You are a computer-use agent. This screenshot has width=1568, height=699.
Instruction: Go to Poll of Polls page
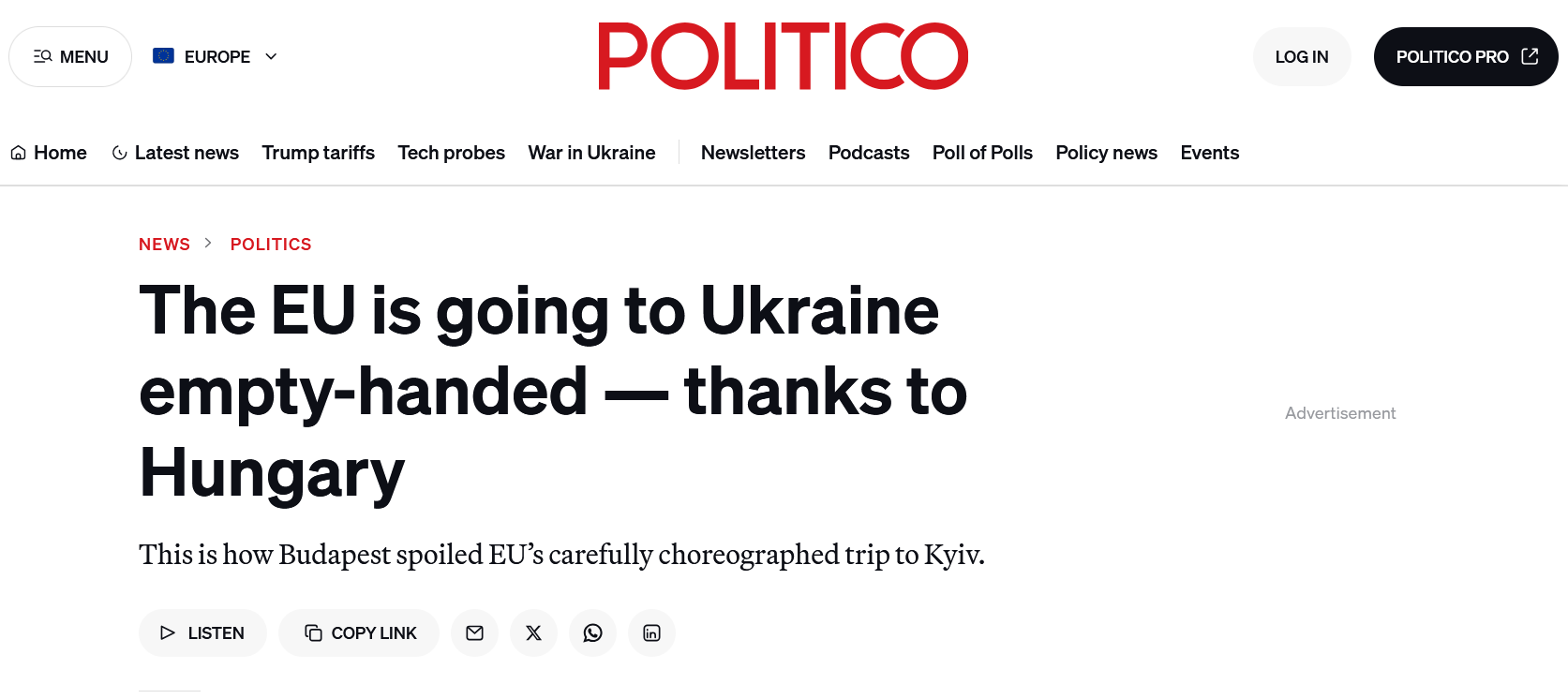tap(981, 153)
